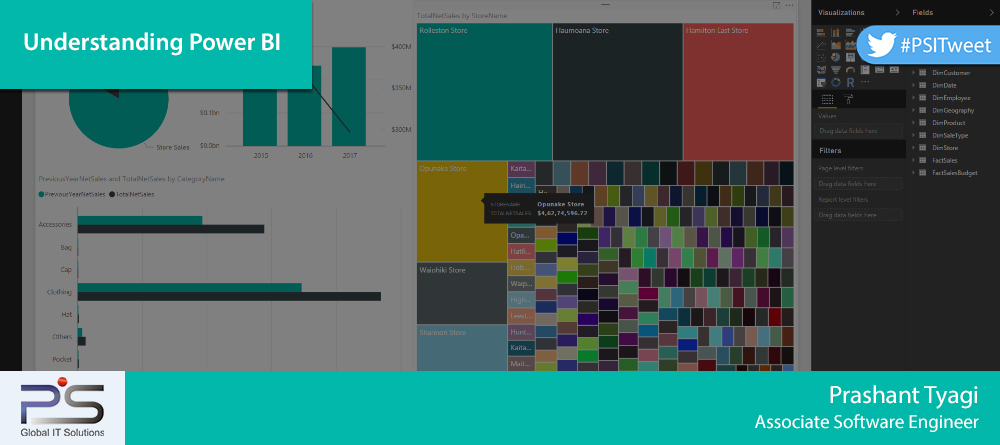This screenshot has height=445, width=1000.
Task: Expand the FactSales table arrow
Action: pyautogui.click(x=914, y=160)
